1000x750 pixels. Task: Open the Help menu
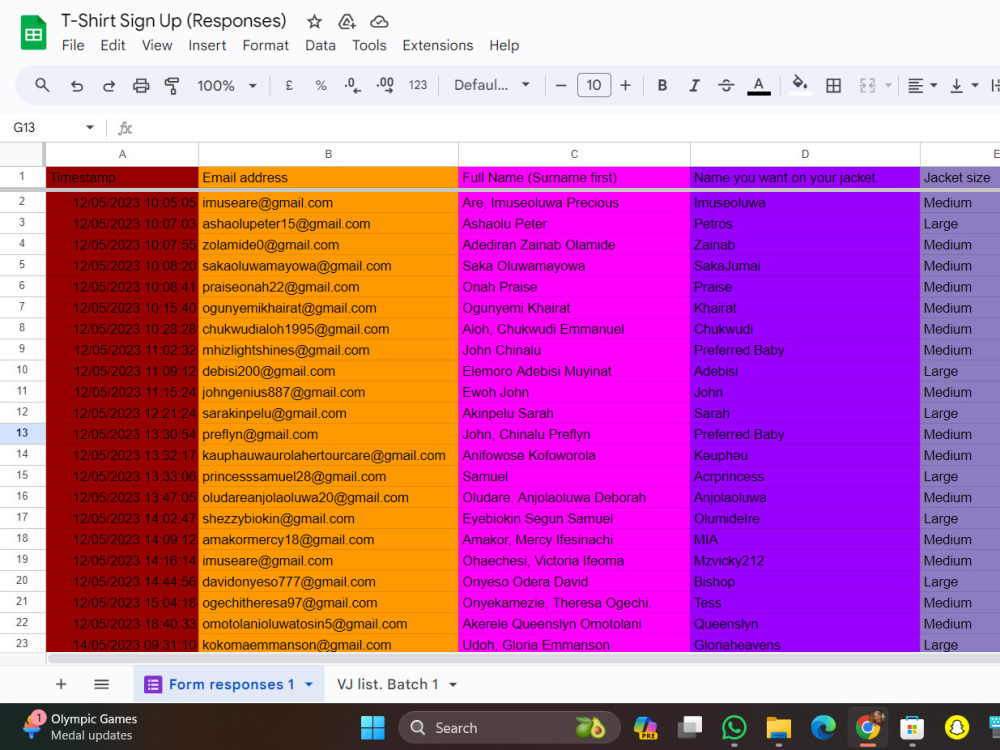click(504, 45)
